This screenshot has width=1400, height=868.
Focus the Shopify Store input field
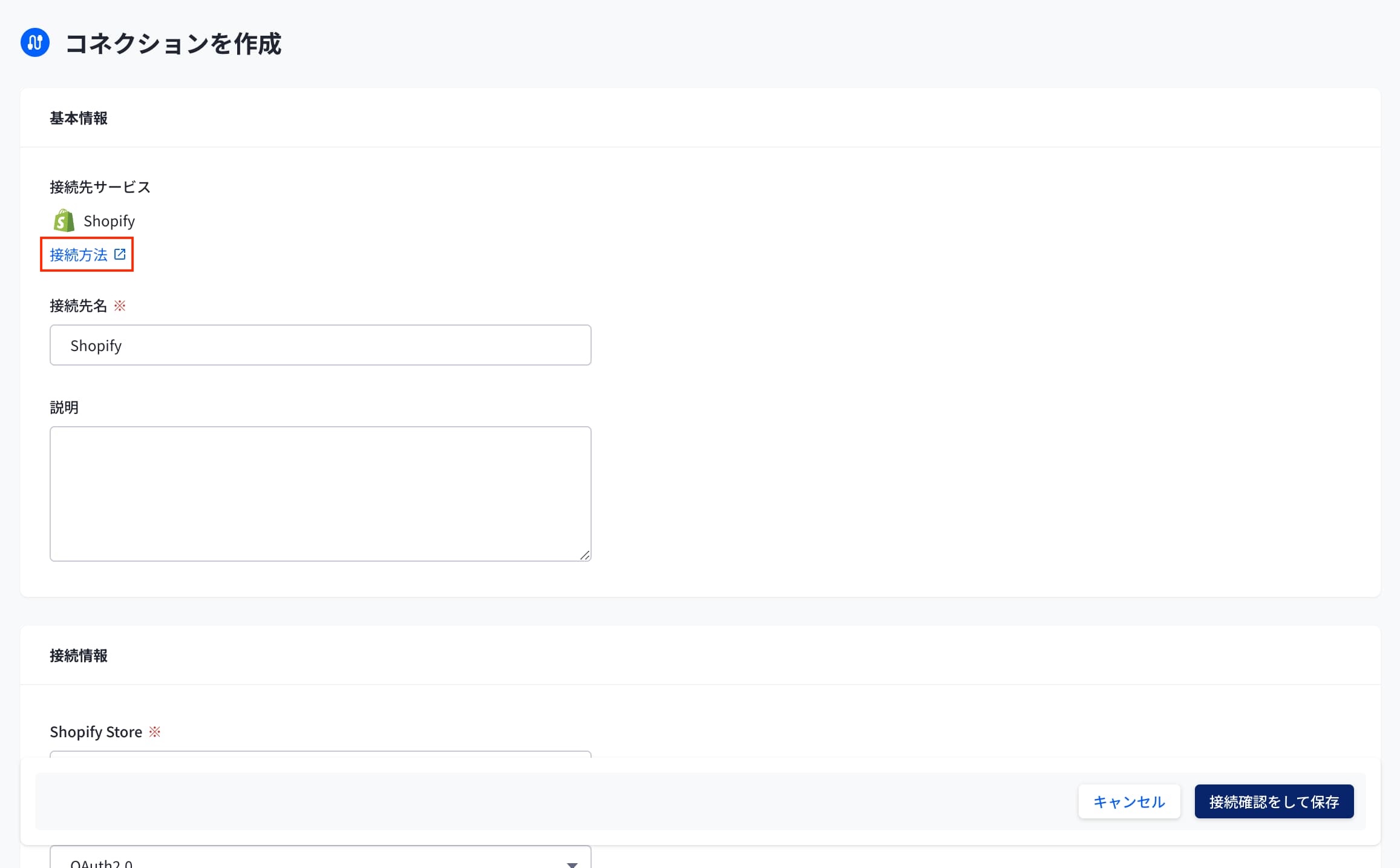(x=320, y=754)
